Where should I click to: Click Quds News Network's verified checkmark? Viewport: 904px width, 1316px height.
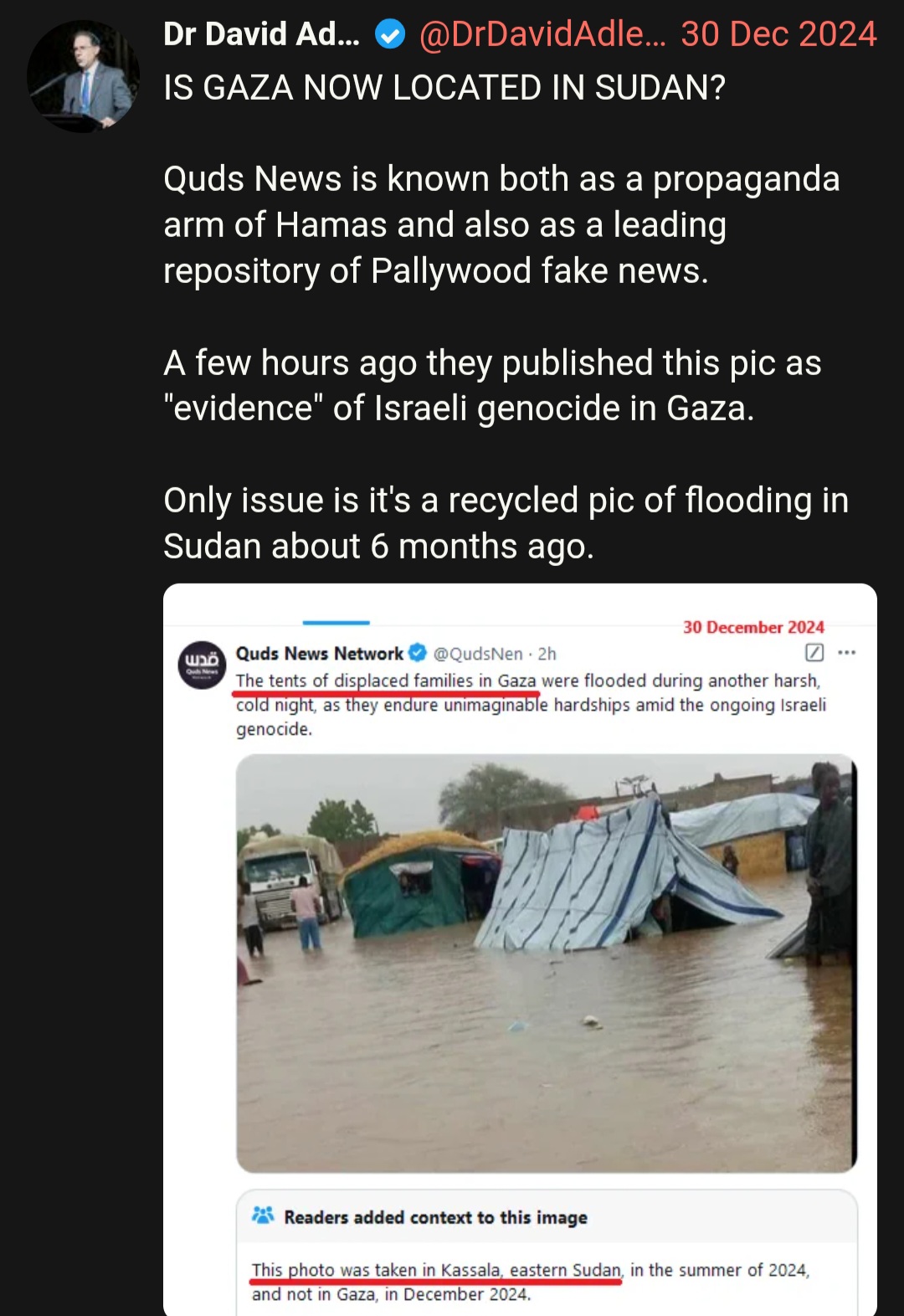coord(418,653)
